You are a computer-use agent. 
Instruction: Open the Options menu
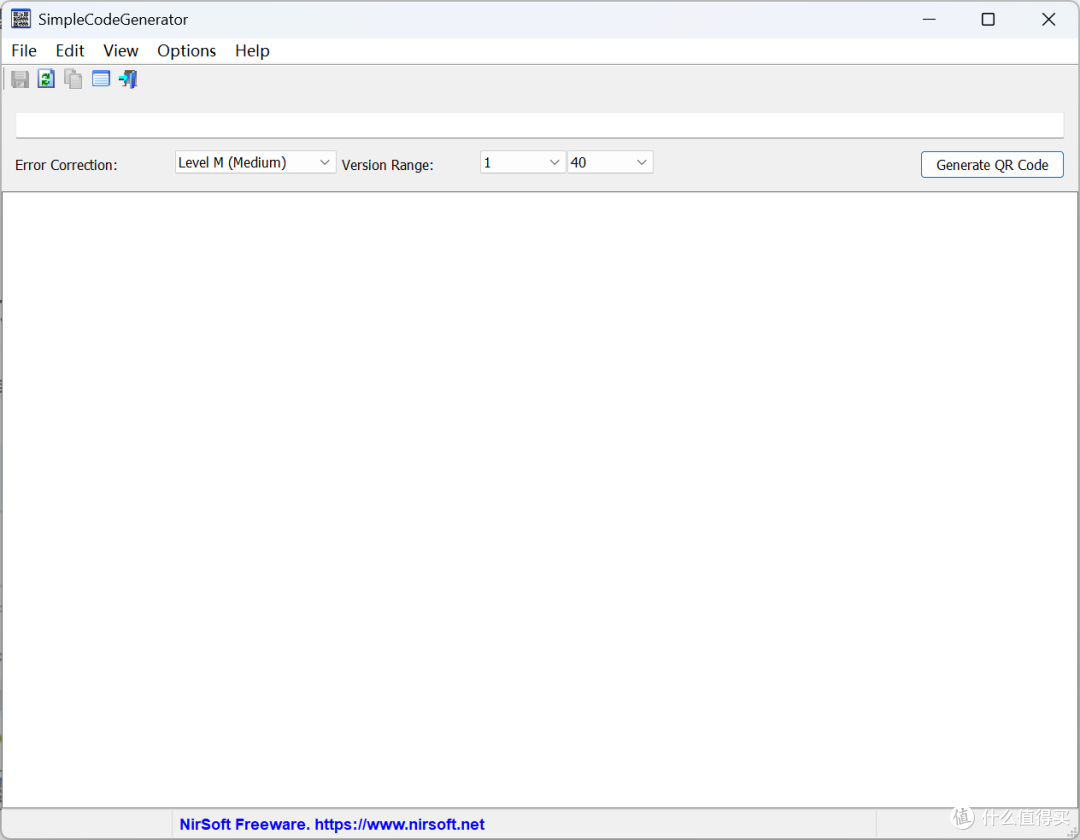pos(187,51)
